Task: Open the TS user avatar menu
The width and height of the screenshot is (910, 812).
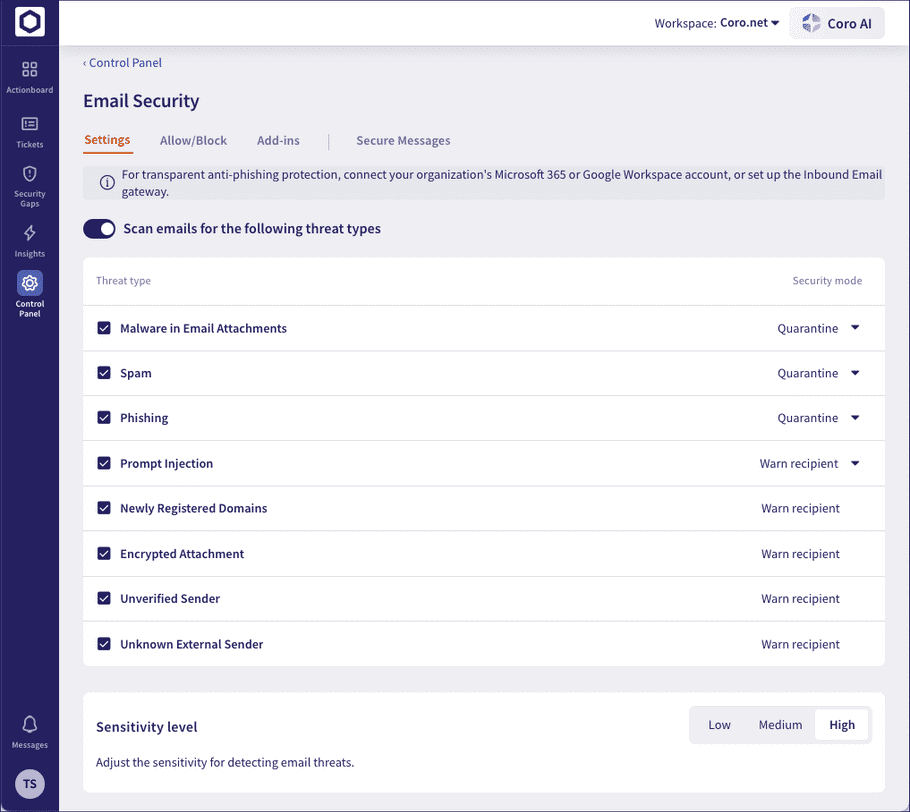Action: (x=30, y=784)
